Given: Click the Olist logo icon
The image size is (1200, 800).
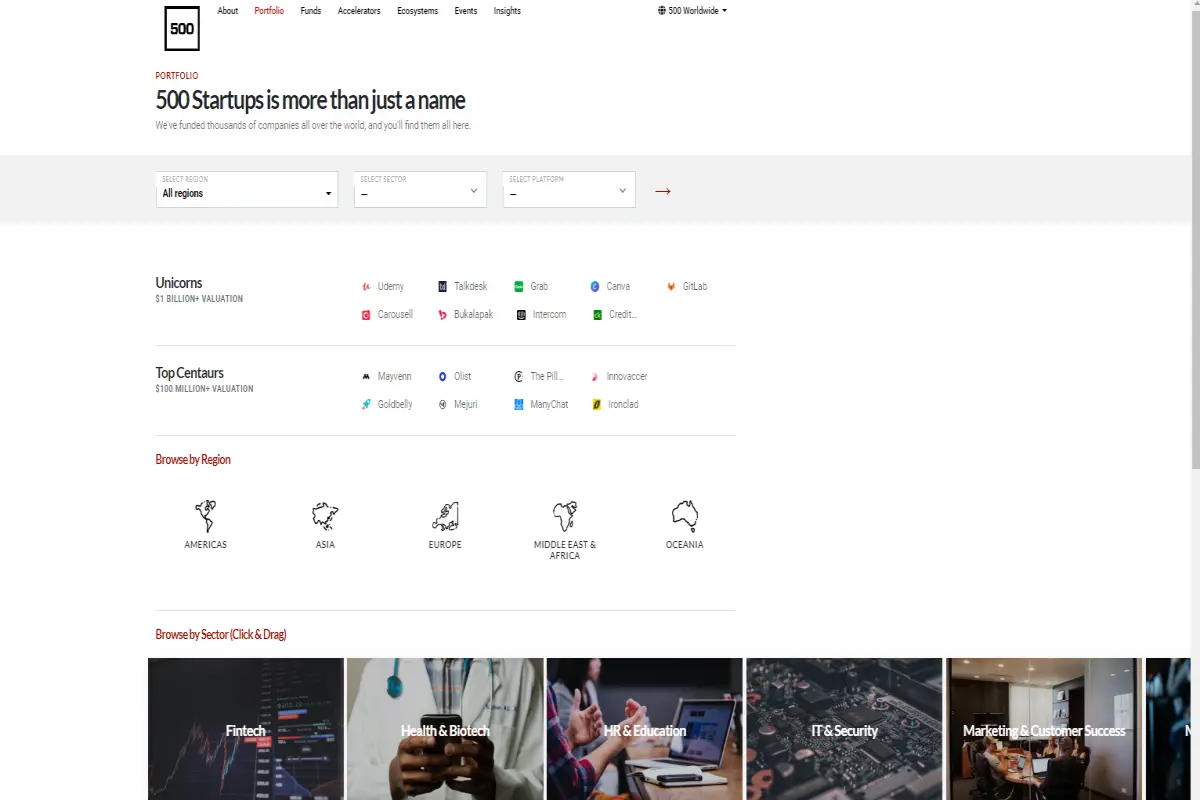Looking at the screenshot, I should (x=443, y=377).
